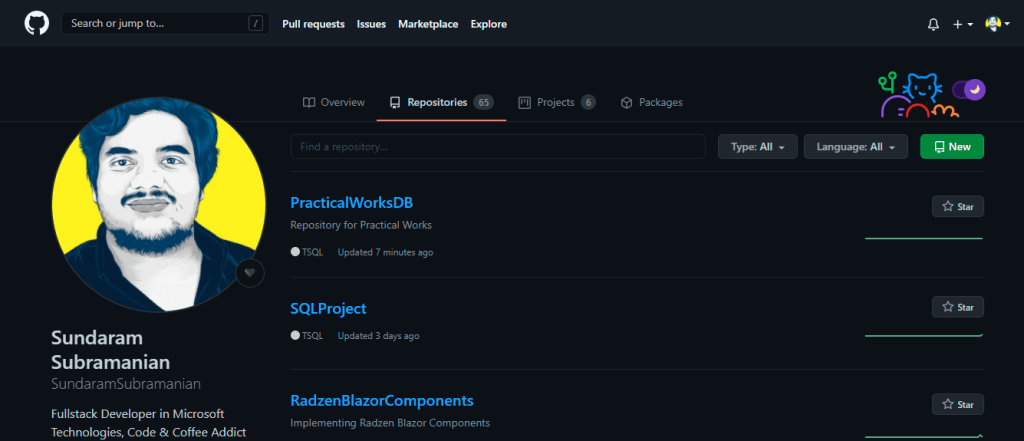Open the Projects tab
The width and height of the screenshot is (1024, 441).
click(x=556, y=102)
